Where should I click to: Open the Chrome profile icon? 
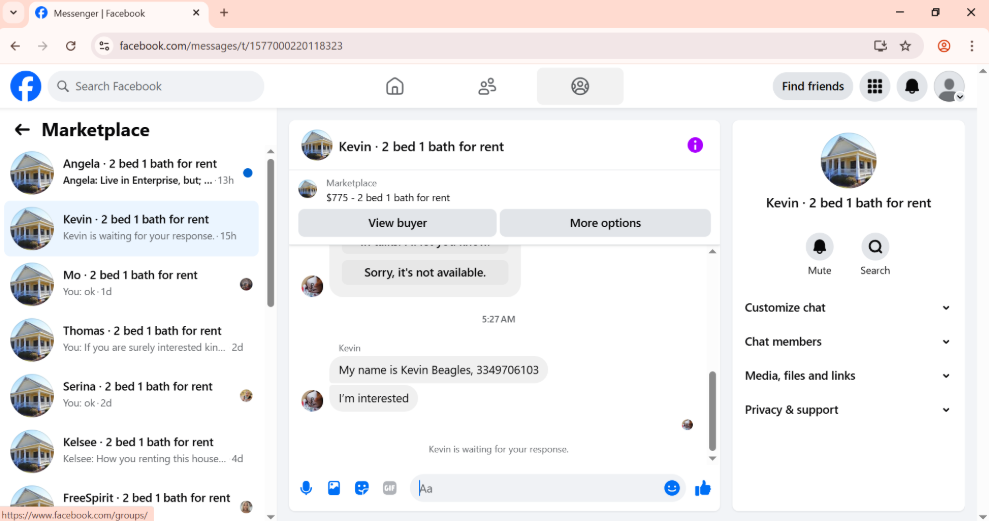[944, 45]
